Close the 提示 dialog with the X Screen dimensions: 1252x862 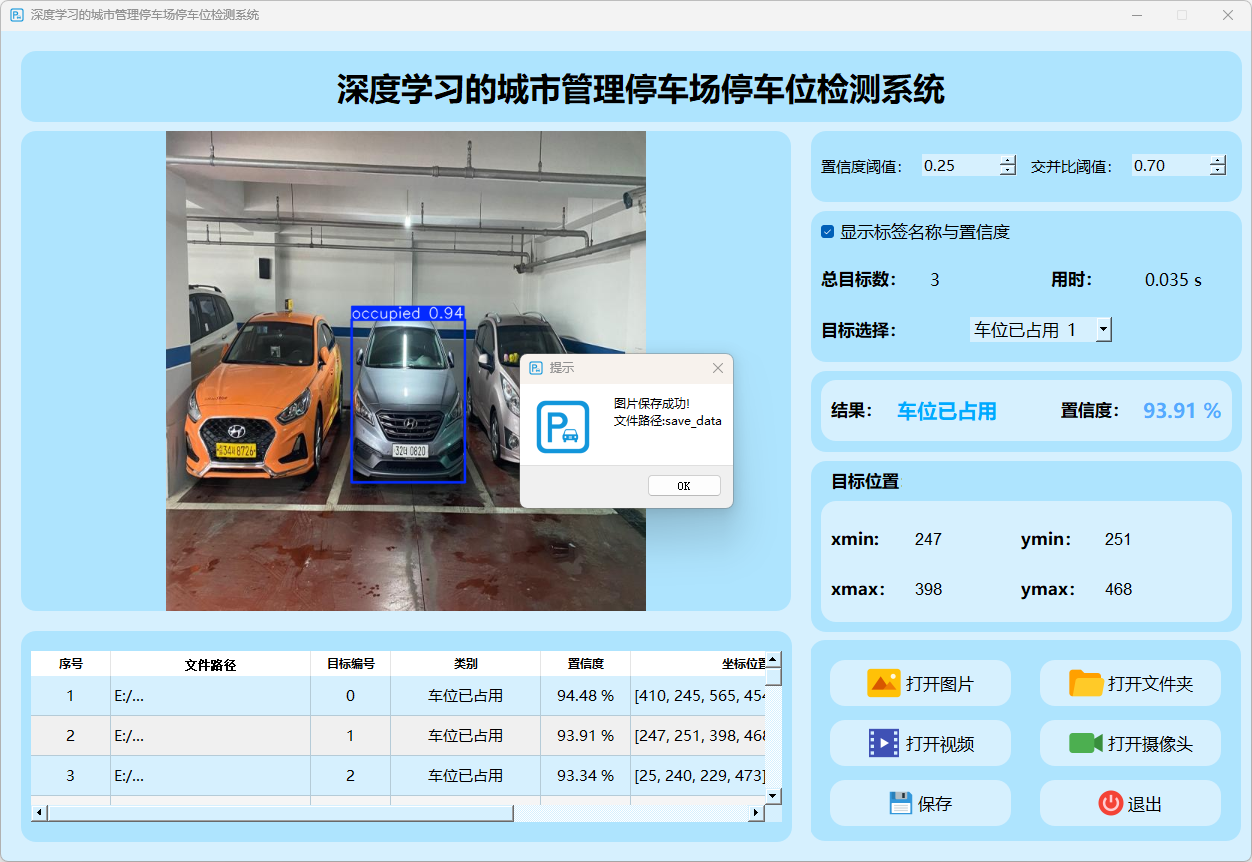point(717,368)
